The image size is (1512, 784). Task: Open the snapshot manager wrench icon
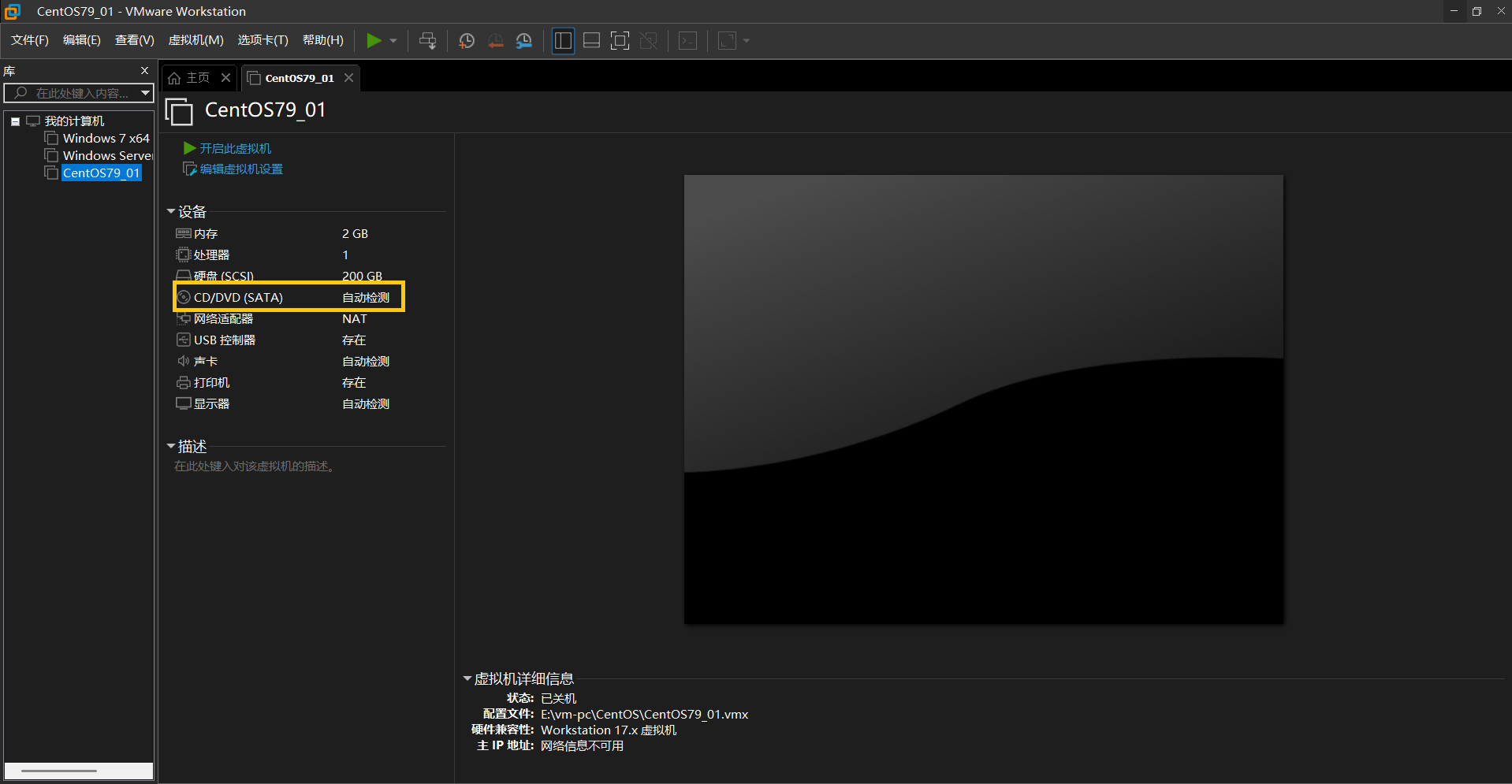tap(524, 41)
